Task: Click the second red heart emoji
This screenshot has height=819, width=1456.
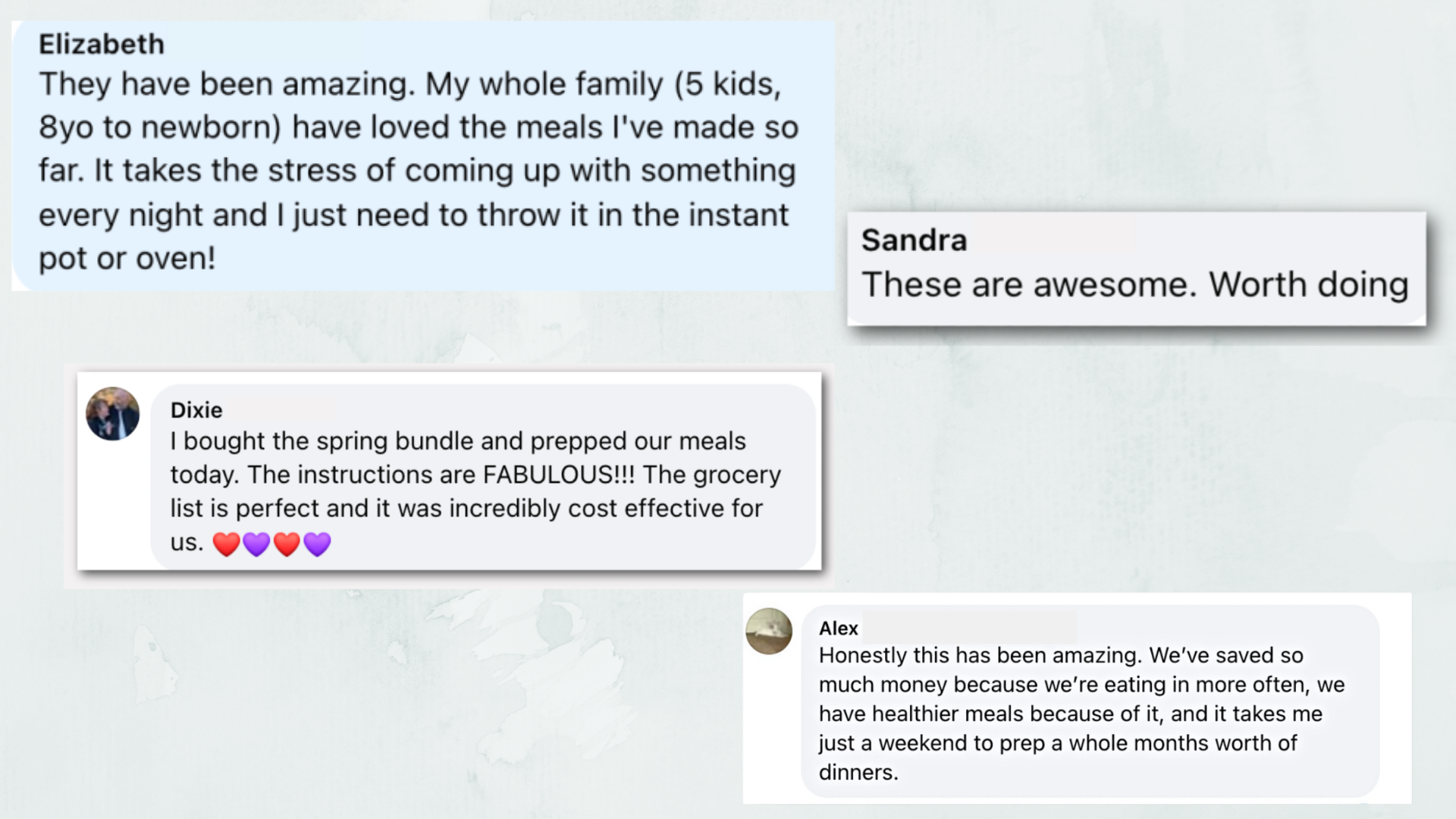Action: (x=287, y=544)
